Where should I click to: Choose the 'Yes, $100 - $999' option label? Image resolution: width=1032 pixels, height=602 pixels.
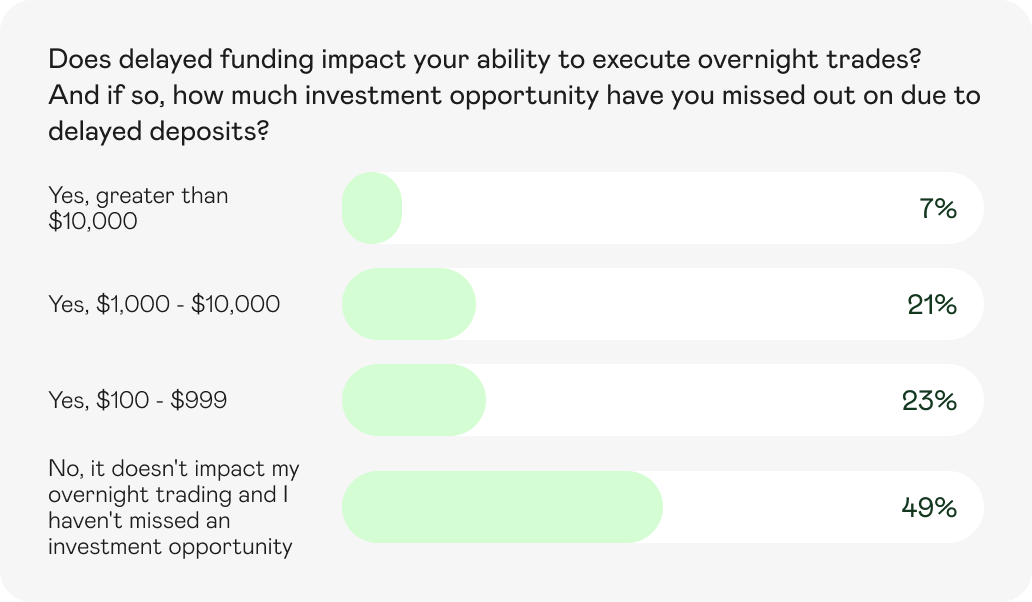point(138,401)
